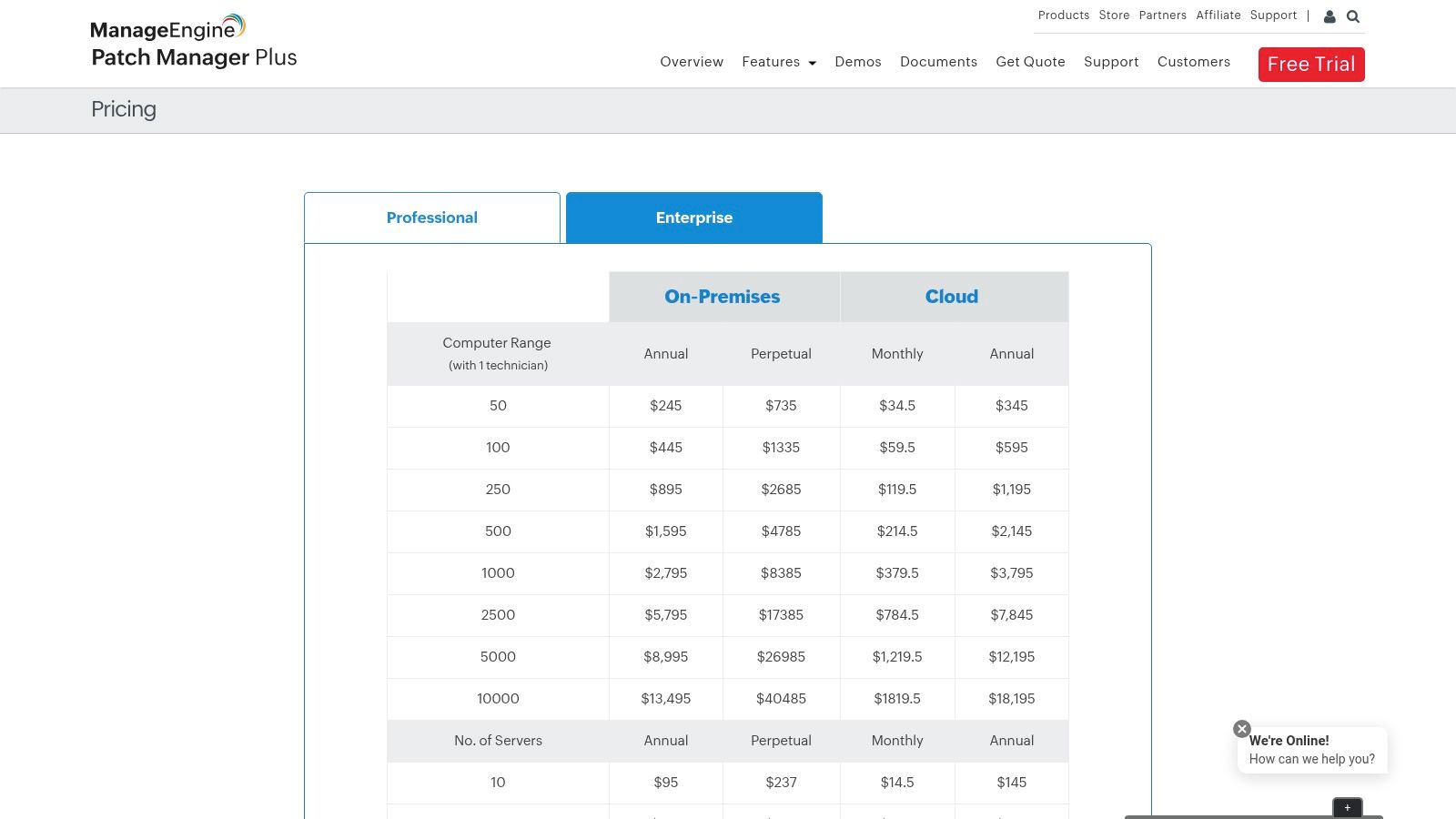Click the $4785 perpetual price cell
Viewport: 1456px width, 819px height.
pos(781,531)
